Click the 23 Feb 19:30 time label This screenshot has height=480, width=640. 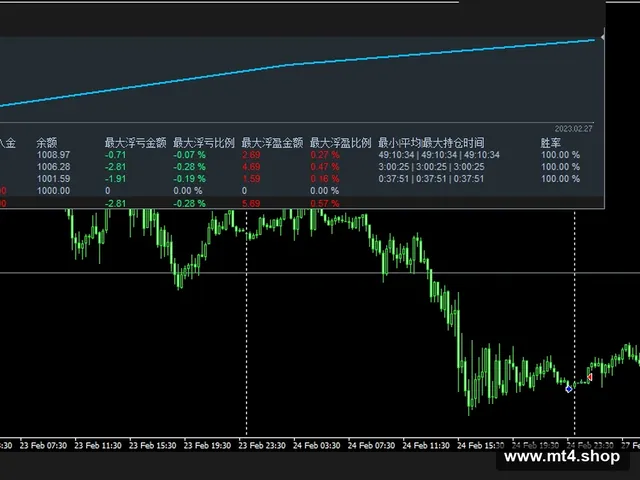click(x=207, y=446)
